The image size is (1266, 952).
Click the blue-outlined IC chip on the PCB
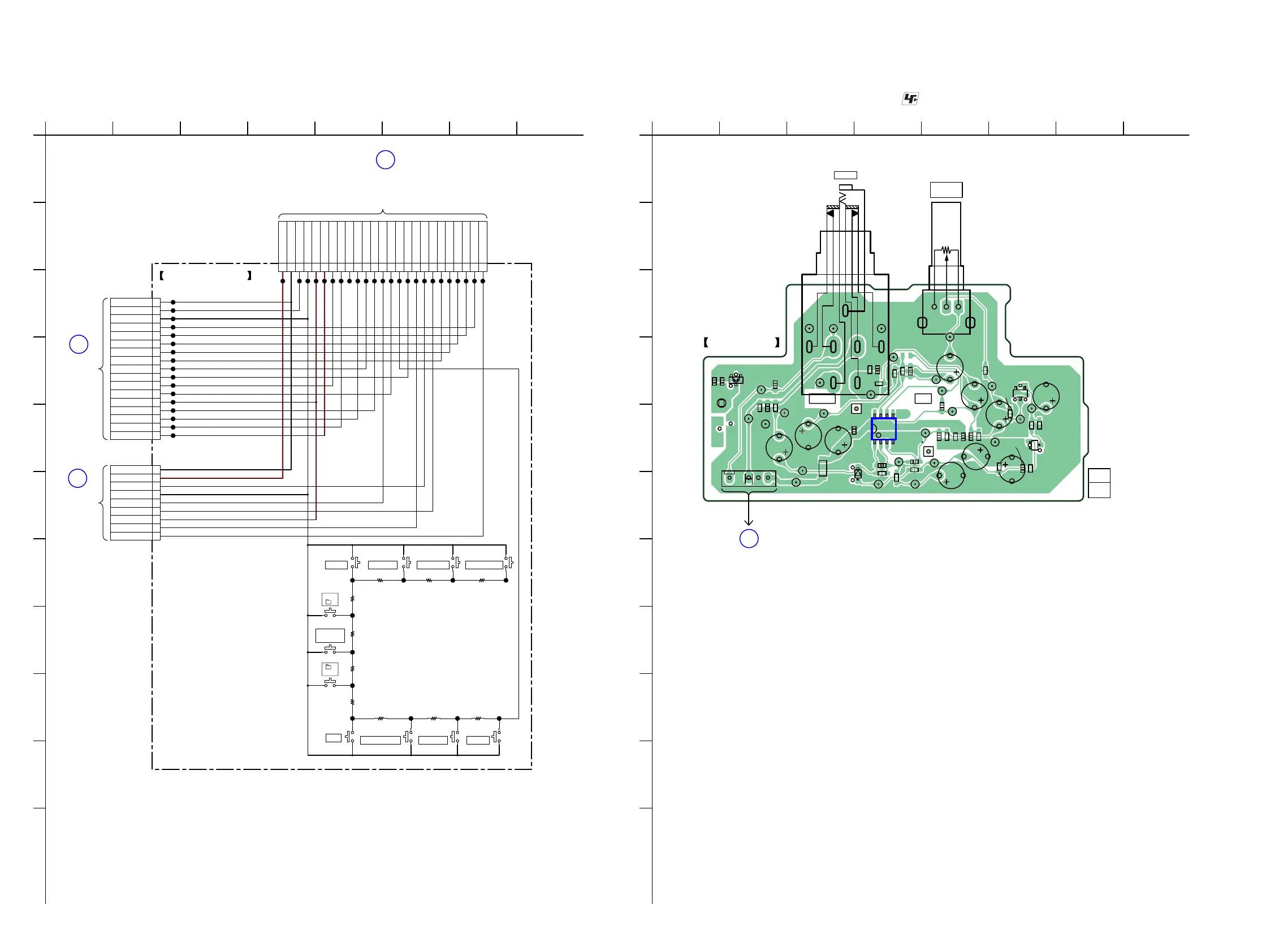883,429
